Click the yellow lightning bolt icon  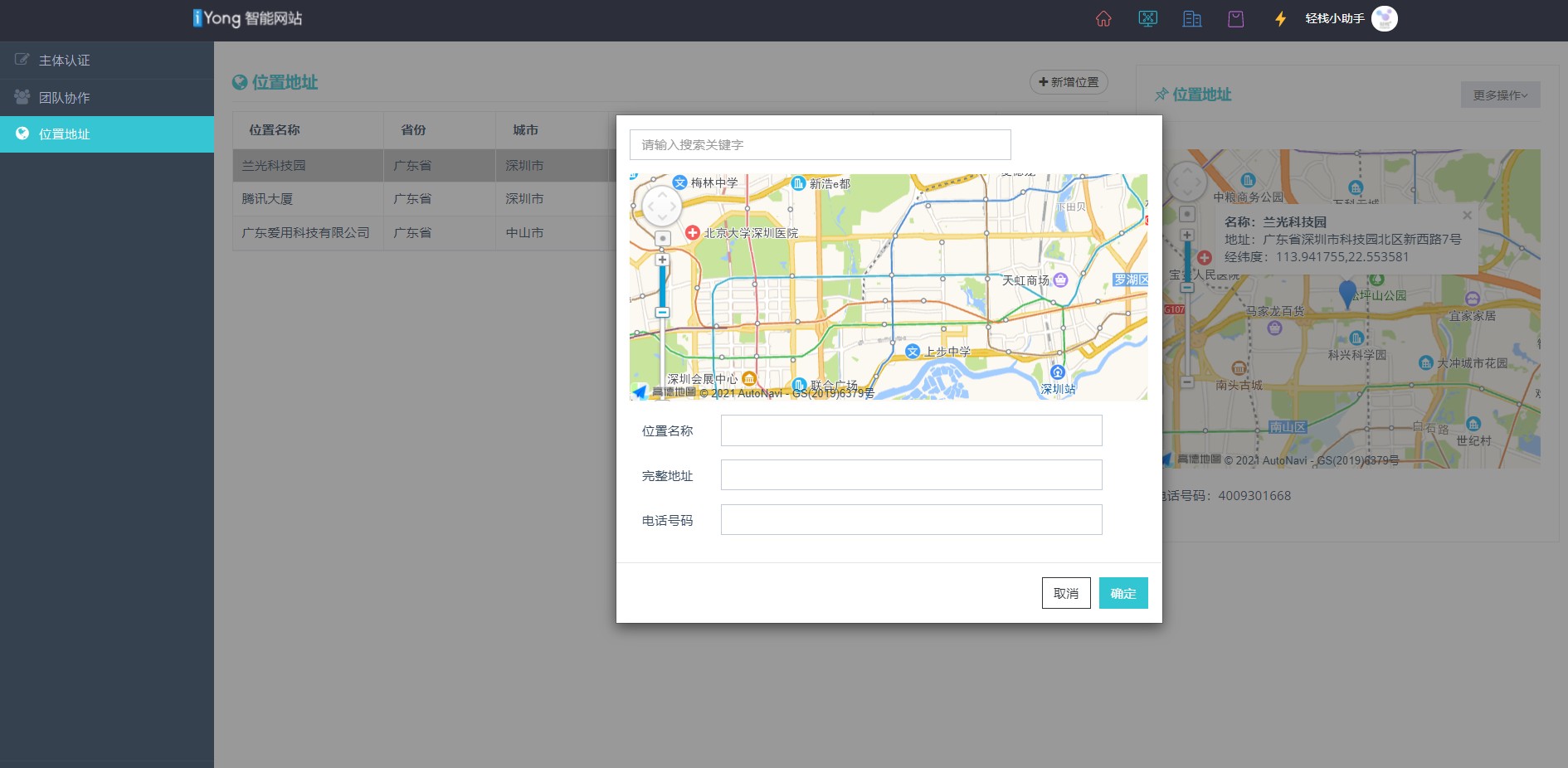pos(1280,18)
